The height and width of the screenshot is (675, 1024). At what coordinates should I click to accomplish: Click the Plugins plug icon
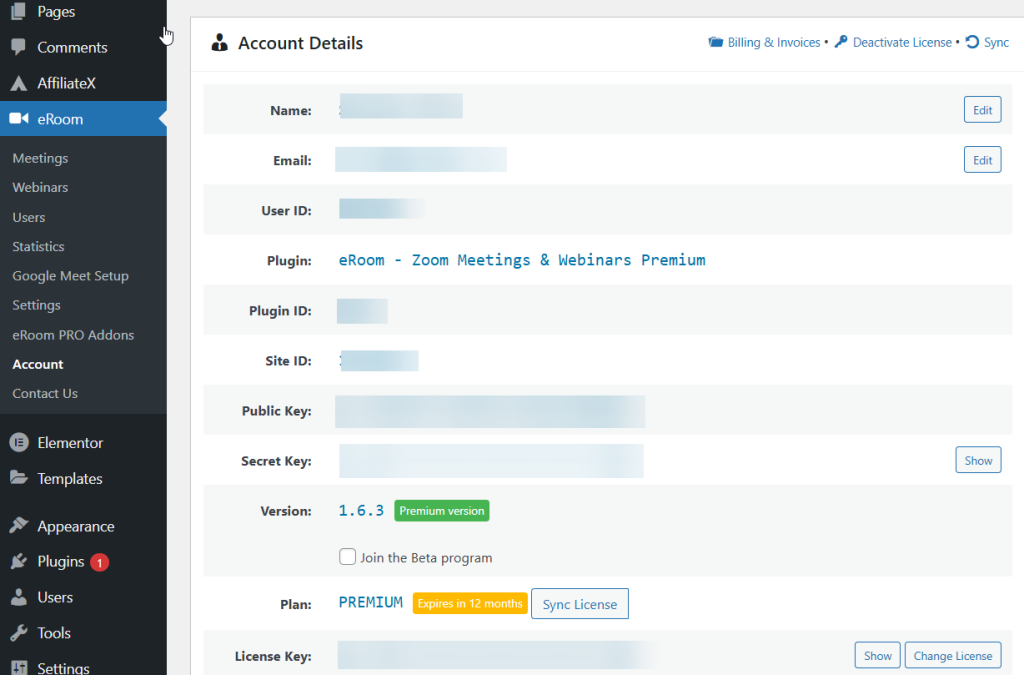[x=18, y=562]
